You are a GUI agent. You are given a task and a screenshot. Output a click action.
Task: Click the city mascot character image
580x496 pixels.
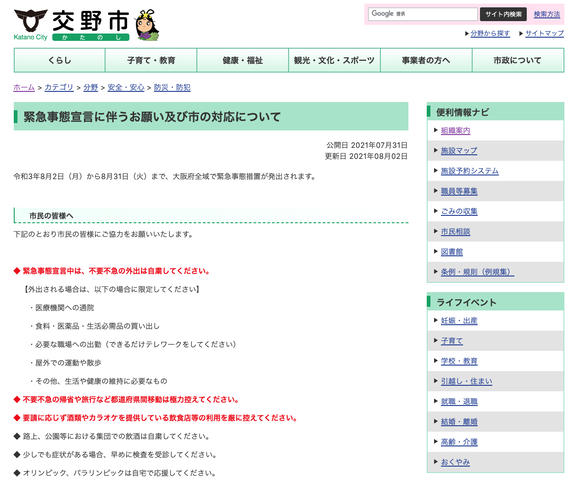pos(147,25)
